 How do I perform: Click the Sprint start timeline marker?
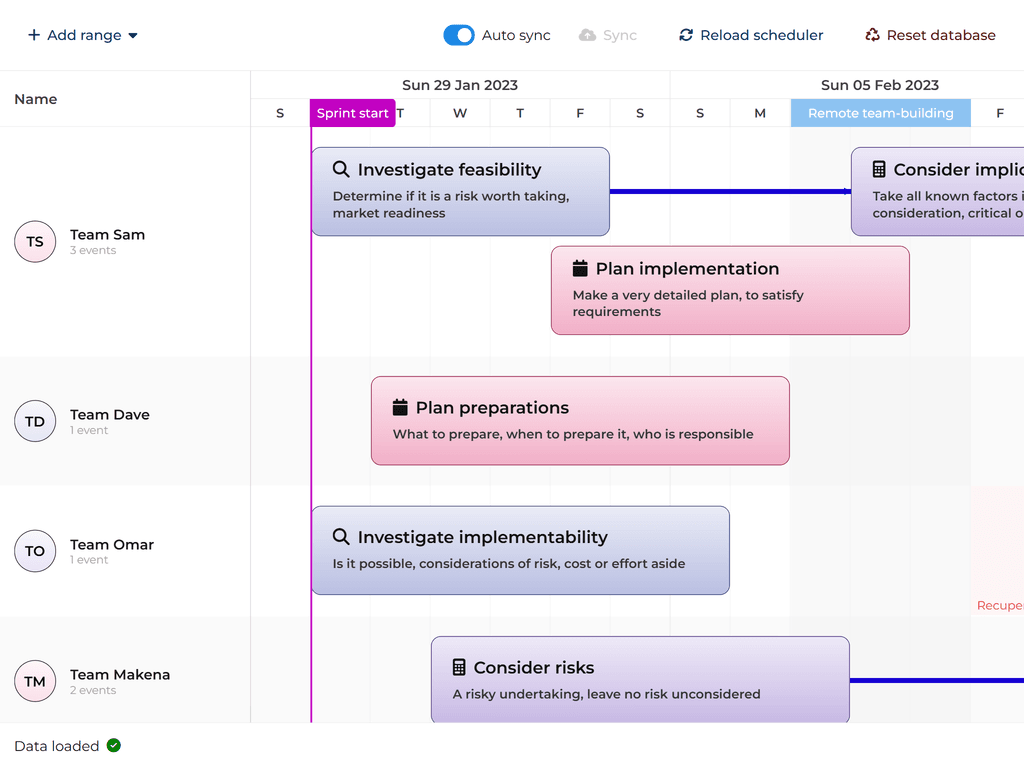point(352,113)
